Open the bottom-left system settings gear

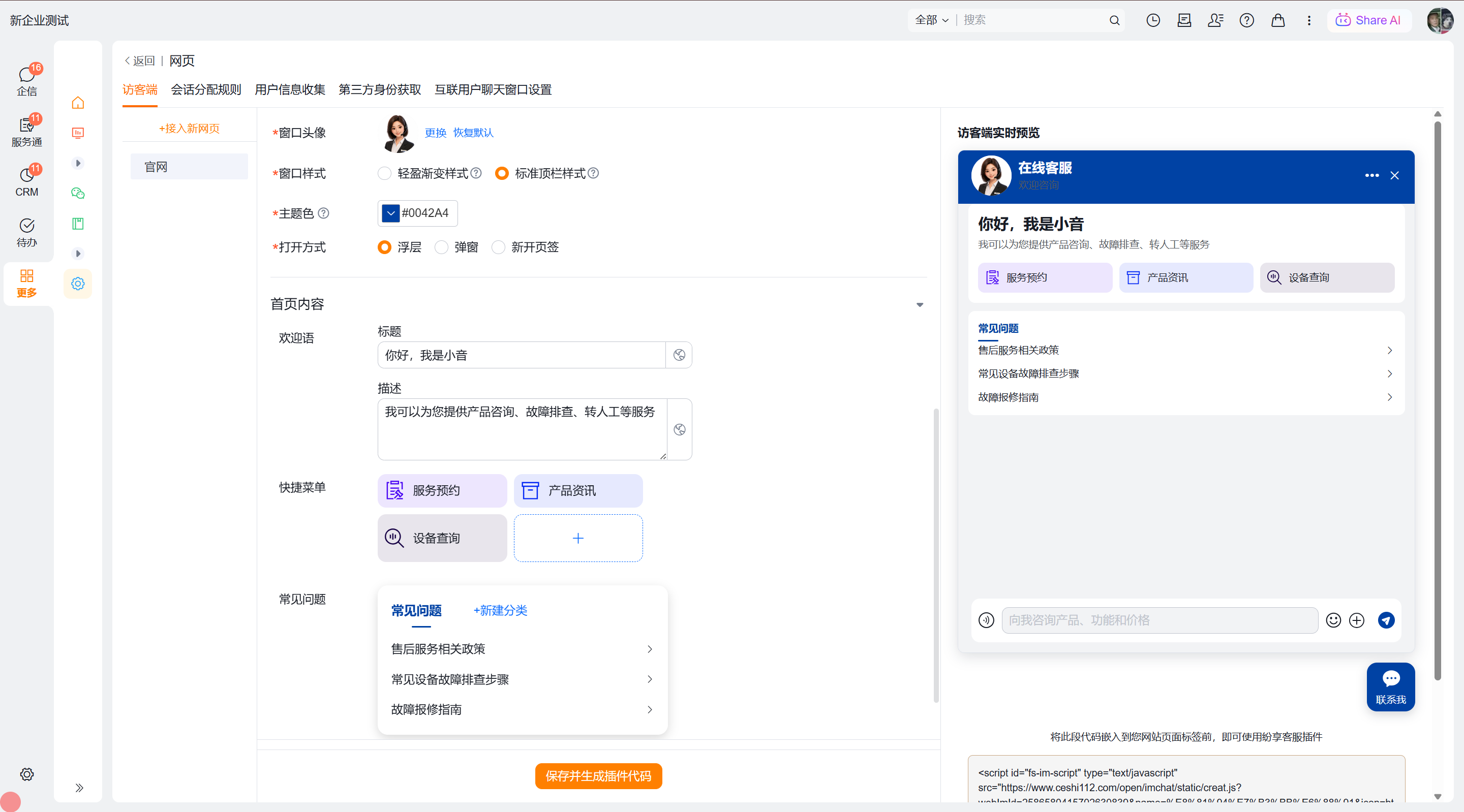pos(27,774)
